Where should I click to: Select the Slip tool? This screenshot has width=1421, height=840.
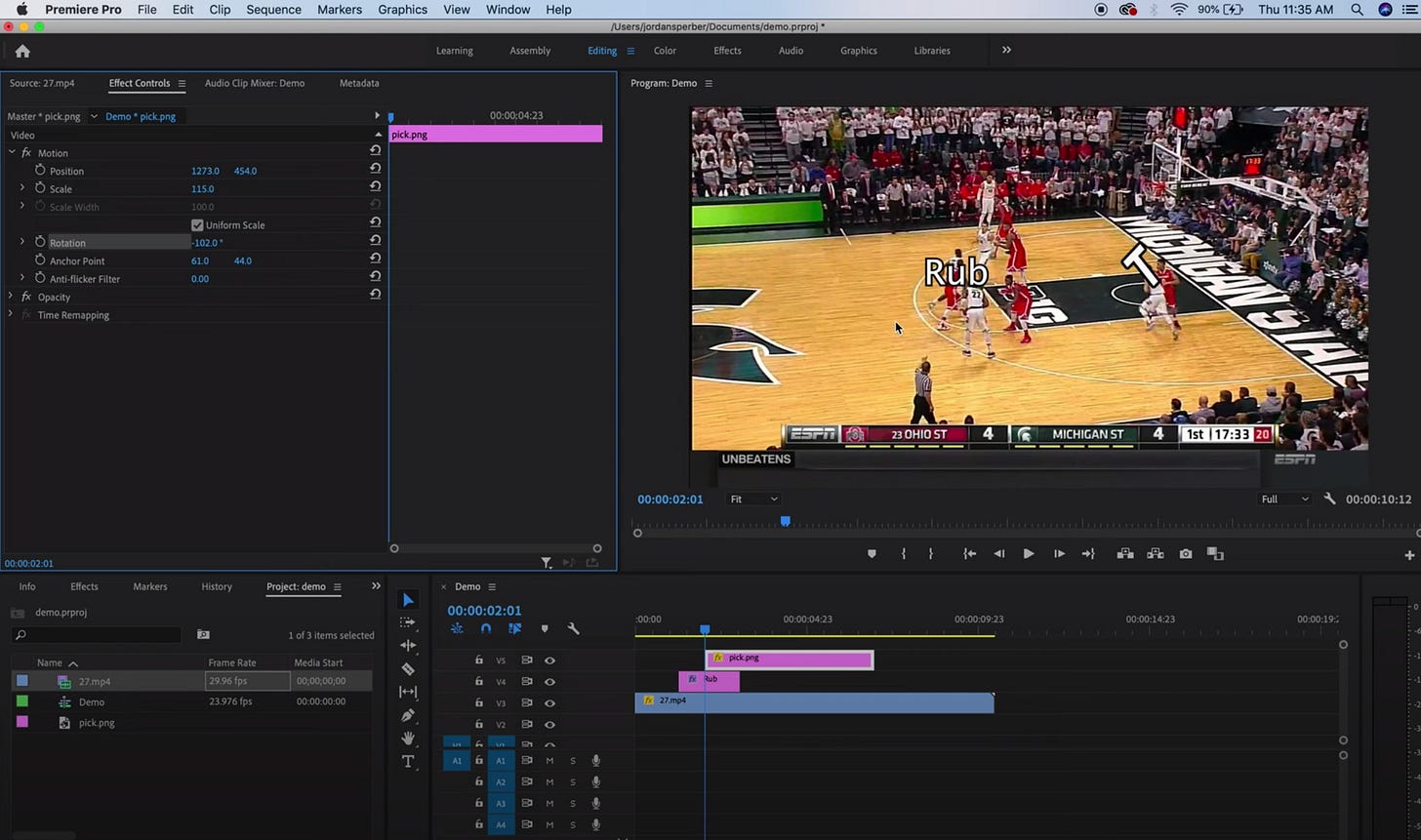click(x=408, y=692)
